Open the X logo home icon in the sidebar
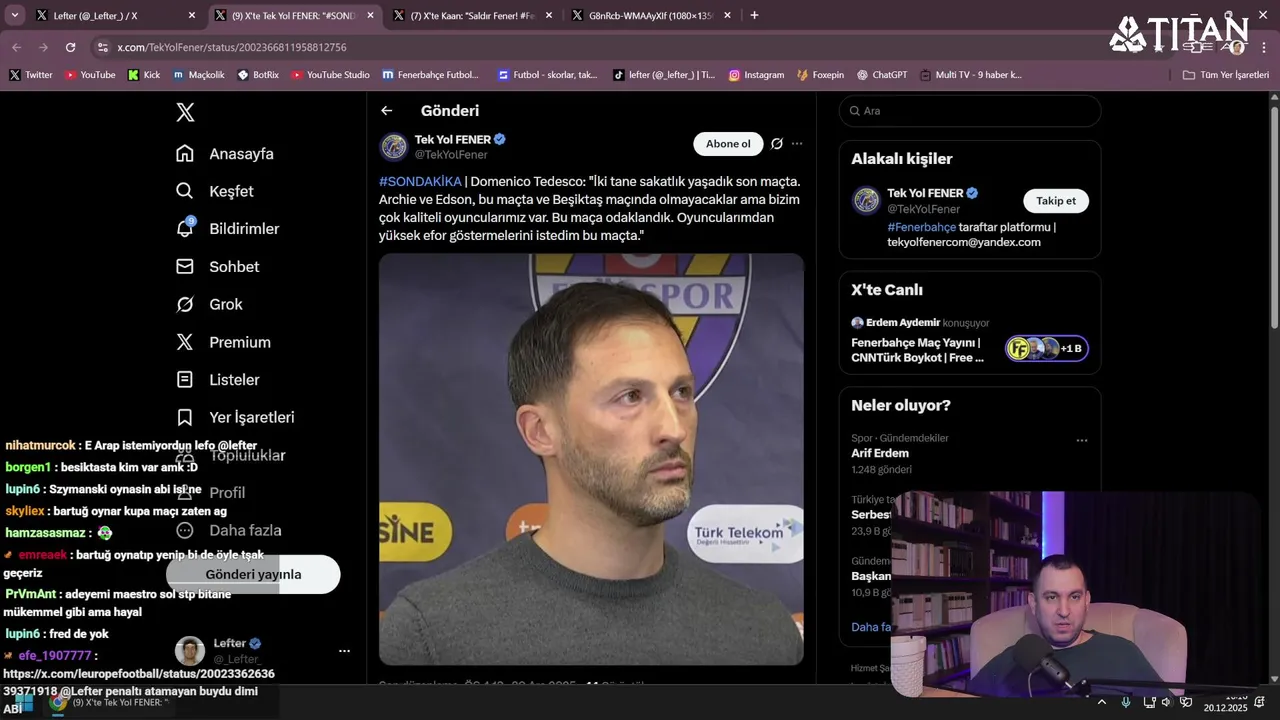 click(x=185, y=112)
